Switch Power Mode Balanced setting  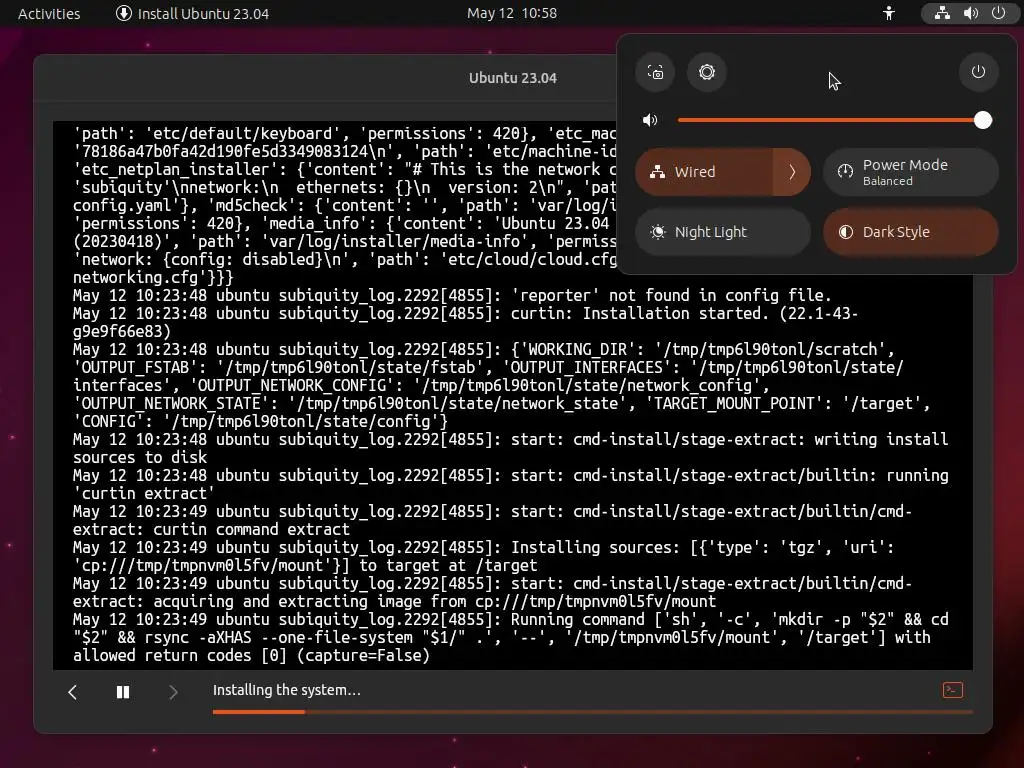[x=910, y=172]
